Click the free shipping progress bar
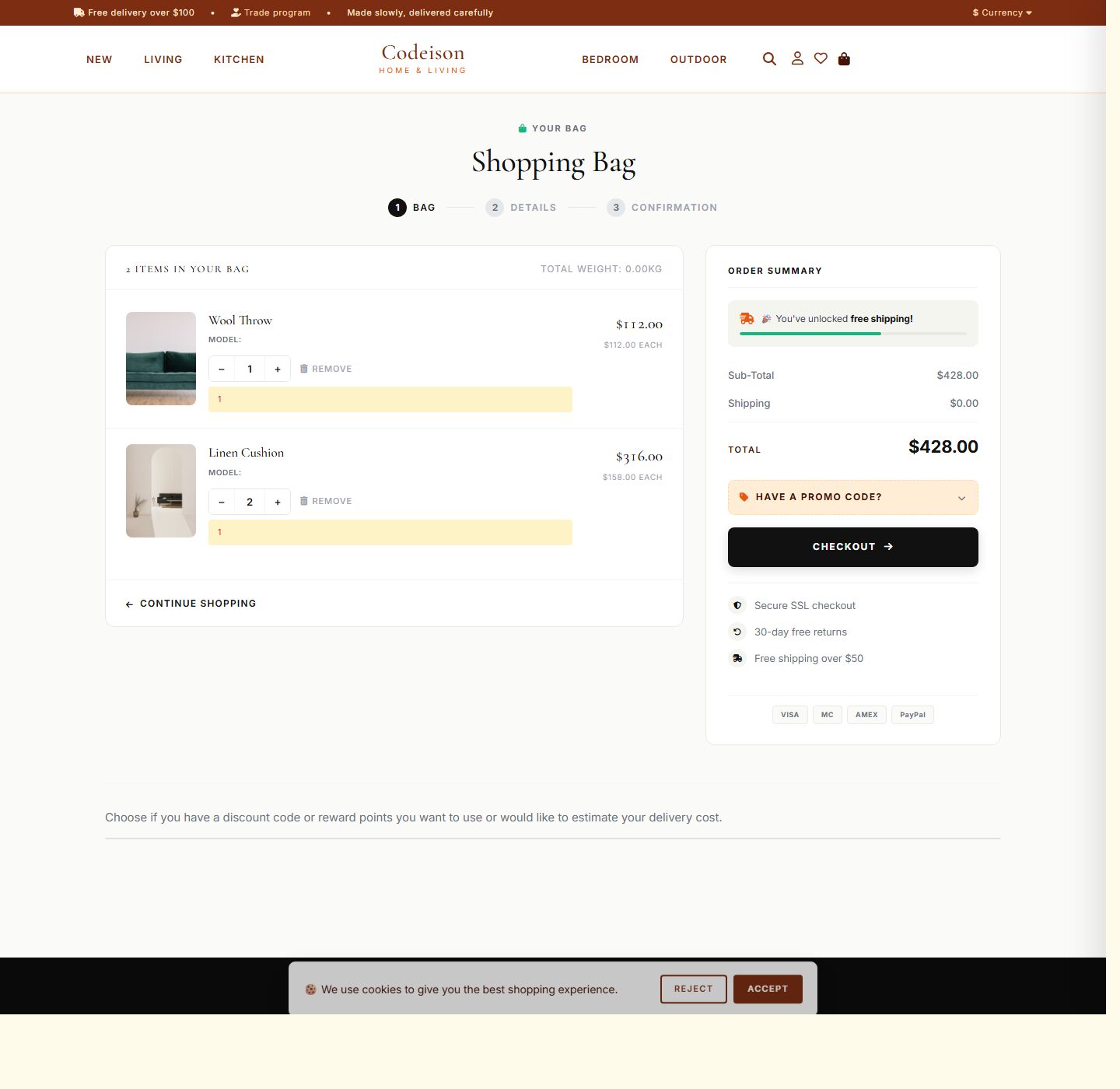1120x1089 pixels. [853, 334]
